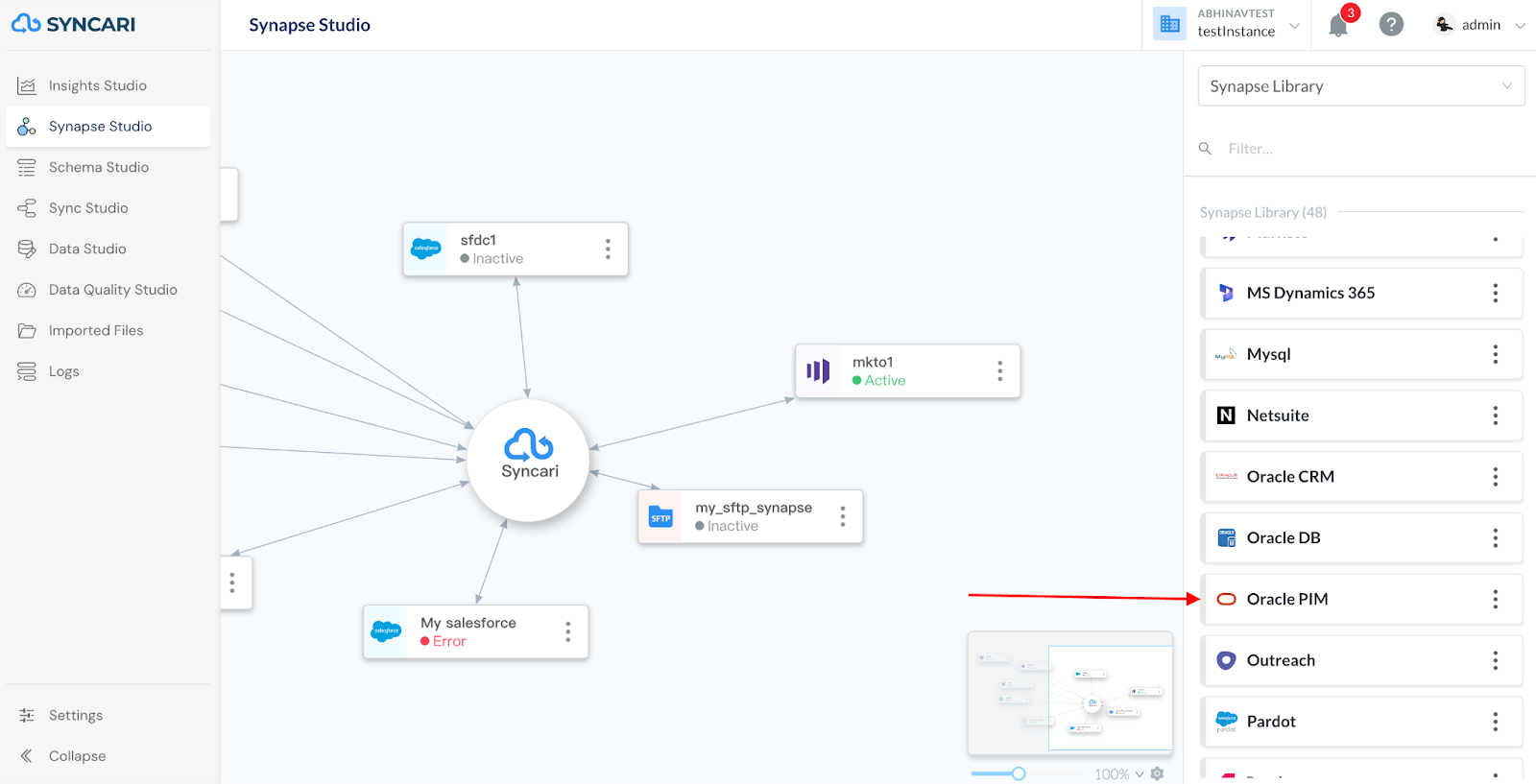Open Oracle CRM three-dot menu
Viewport: 1536px width, 784px height.
pos(1495,477)
